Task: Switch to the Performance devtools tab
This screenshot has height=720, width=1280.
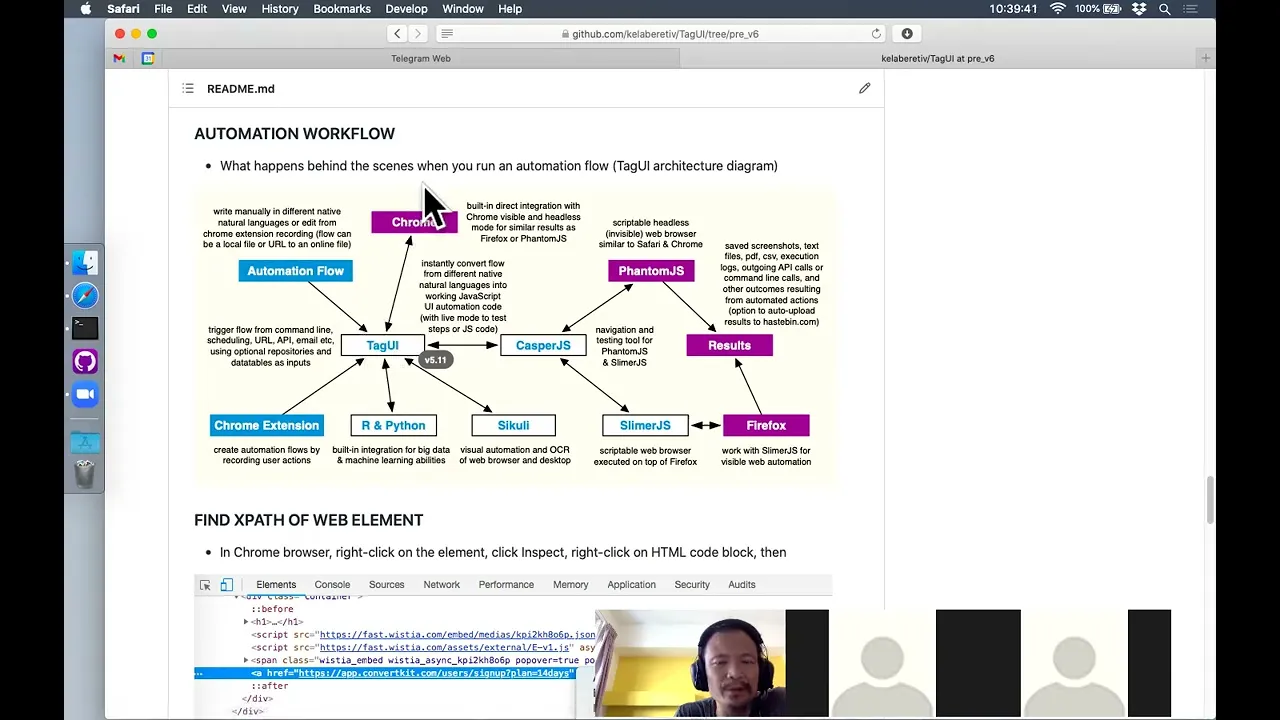Action: [506, 585]
